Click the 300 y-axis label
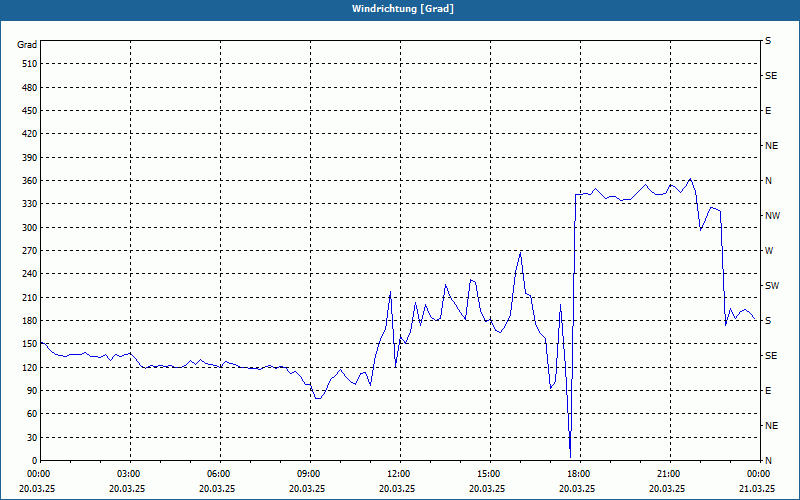 coord(30,228)
